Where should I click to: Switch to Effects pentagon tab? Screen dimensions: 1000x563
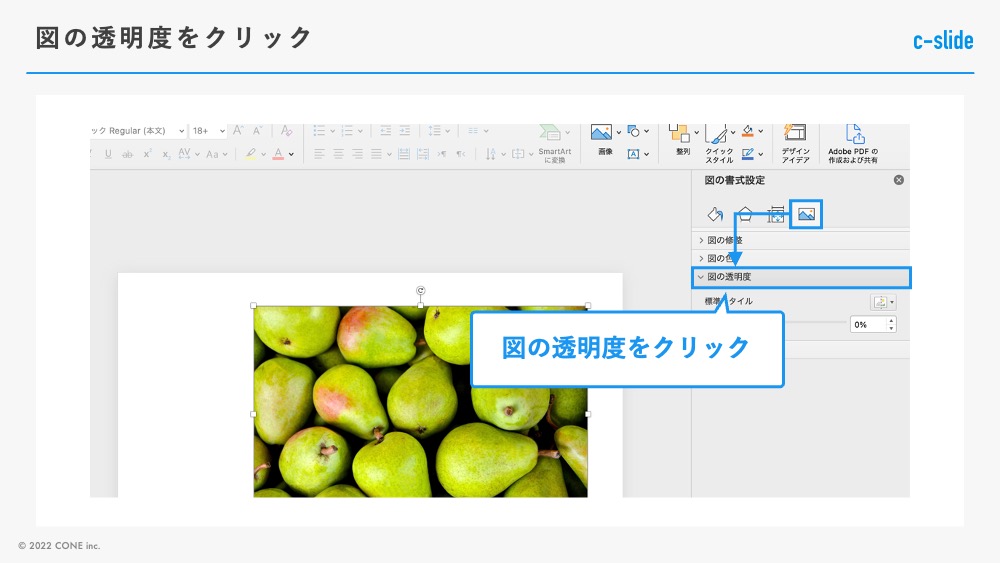(x=745, y=214)
